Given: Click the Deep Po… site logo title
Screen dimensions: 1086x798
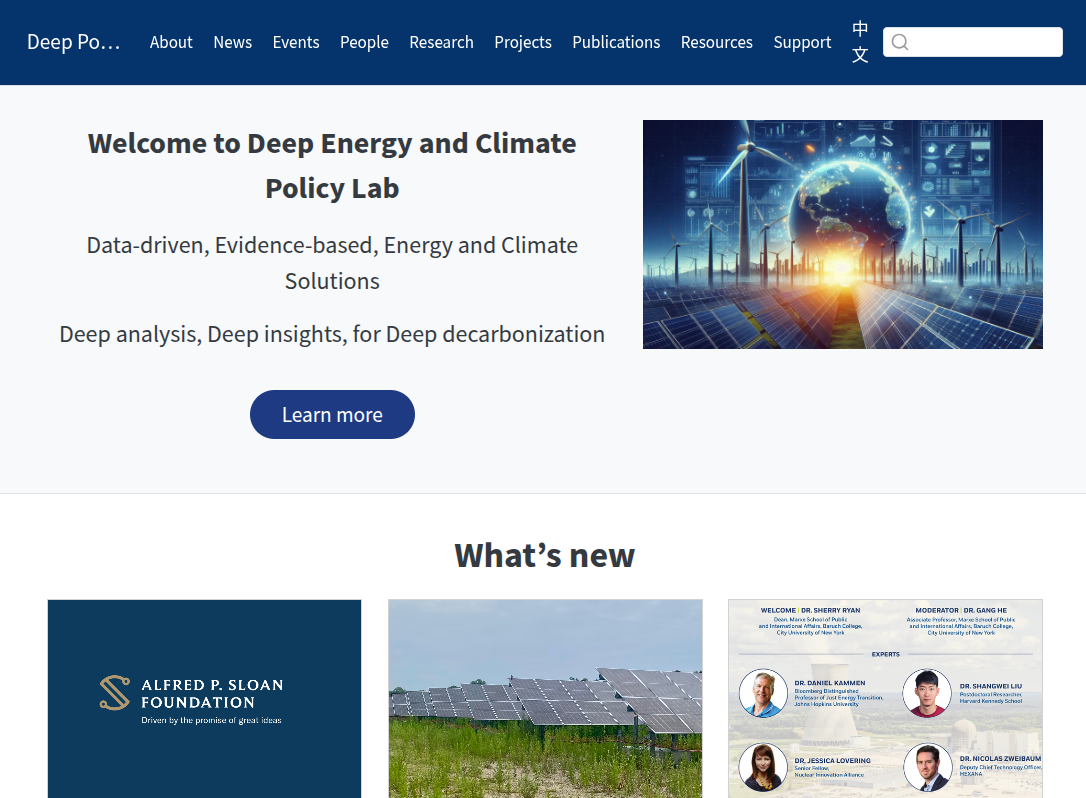Looking at the screenshot, I should click(x=73, y=42).
